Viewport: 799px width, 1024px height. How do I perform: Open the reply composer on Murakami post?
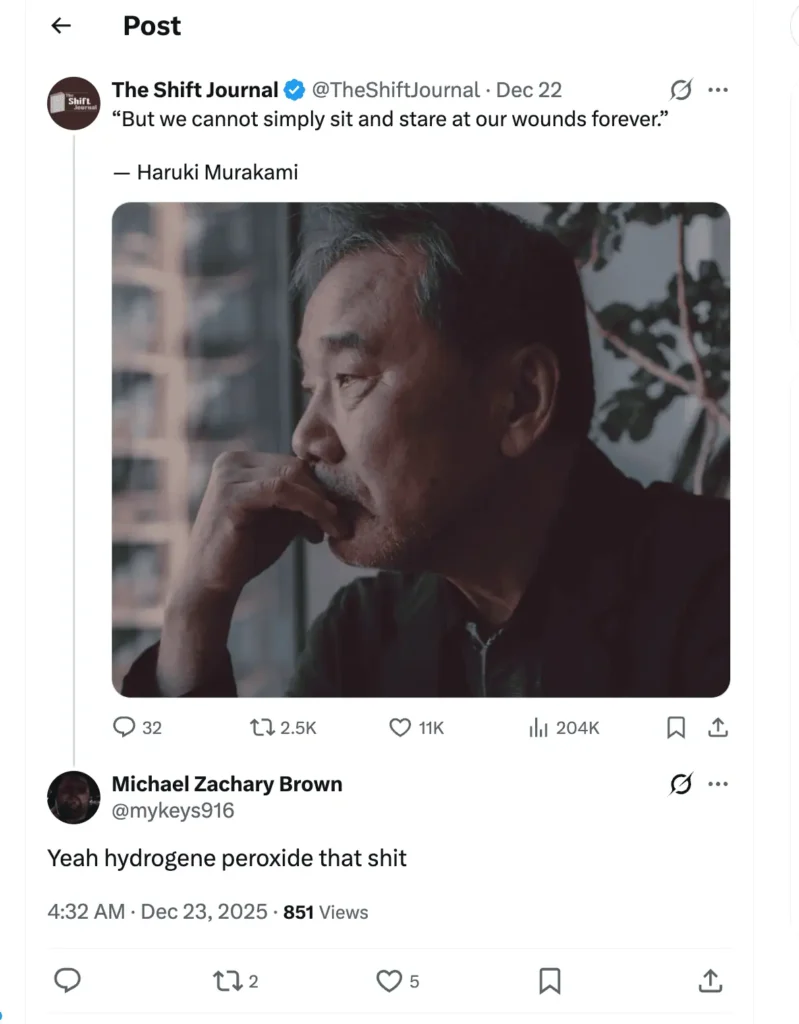pos(121,728)
